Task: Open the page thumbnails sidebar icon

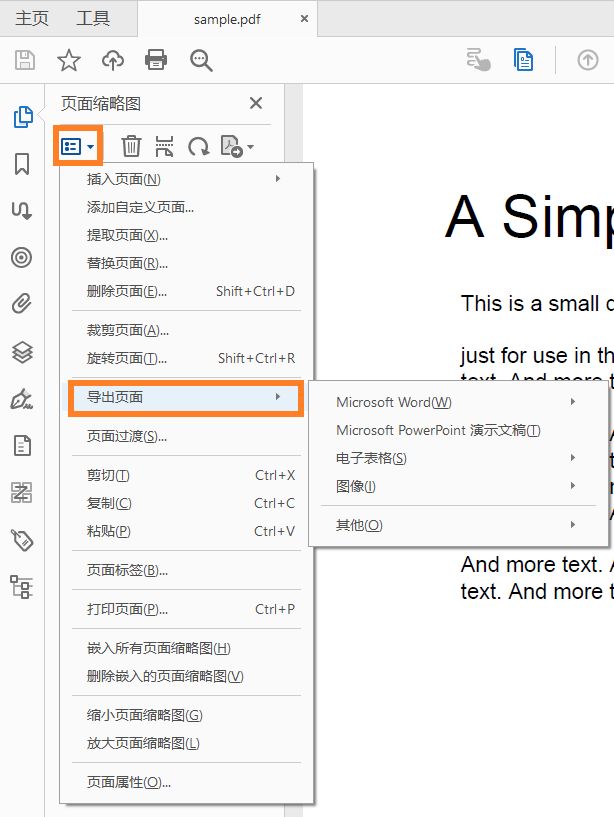Action: (x=22, y=117)
